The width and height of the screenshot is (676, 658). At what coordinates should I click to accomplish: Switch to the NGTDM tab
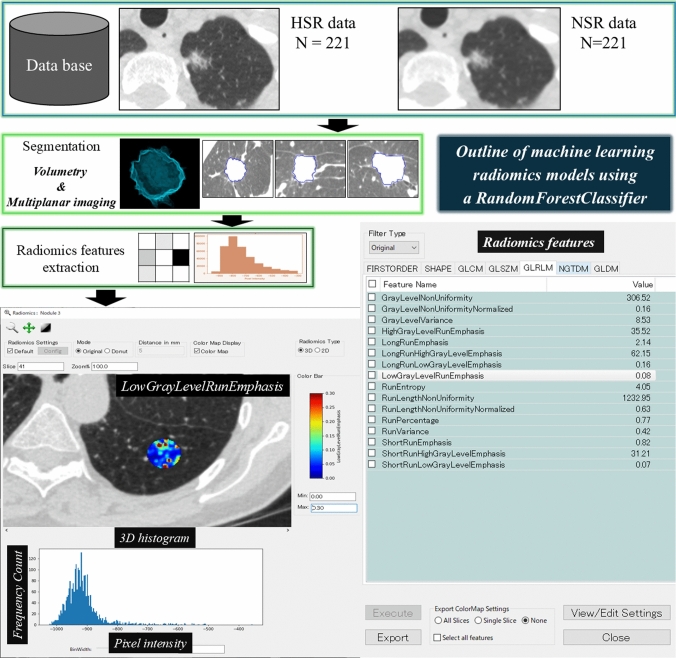coord(573,269)
